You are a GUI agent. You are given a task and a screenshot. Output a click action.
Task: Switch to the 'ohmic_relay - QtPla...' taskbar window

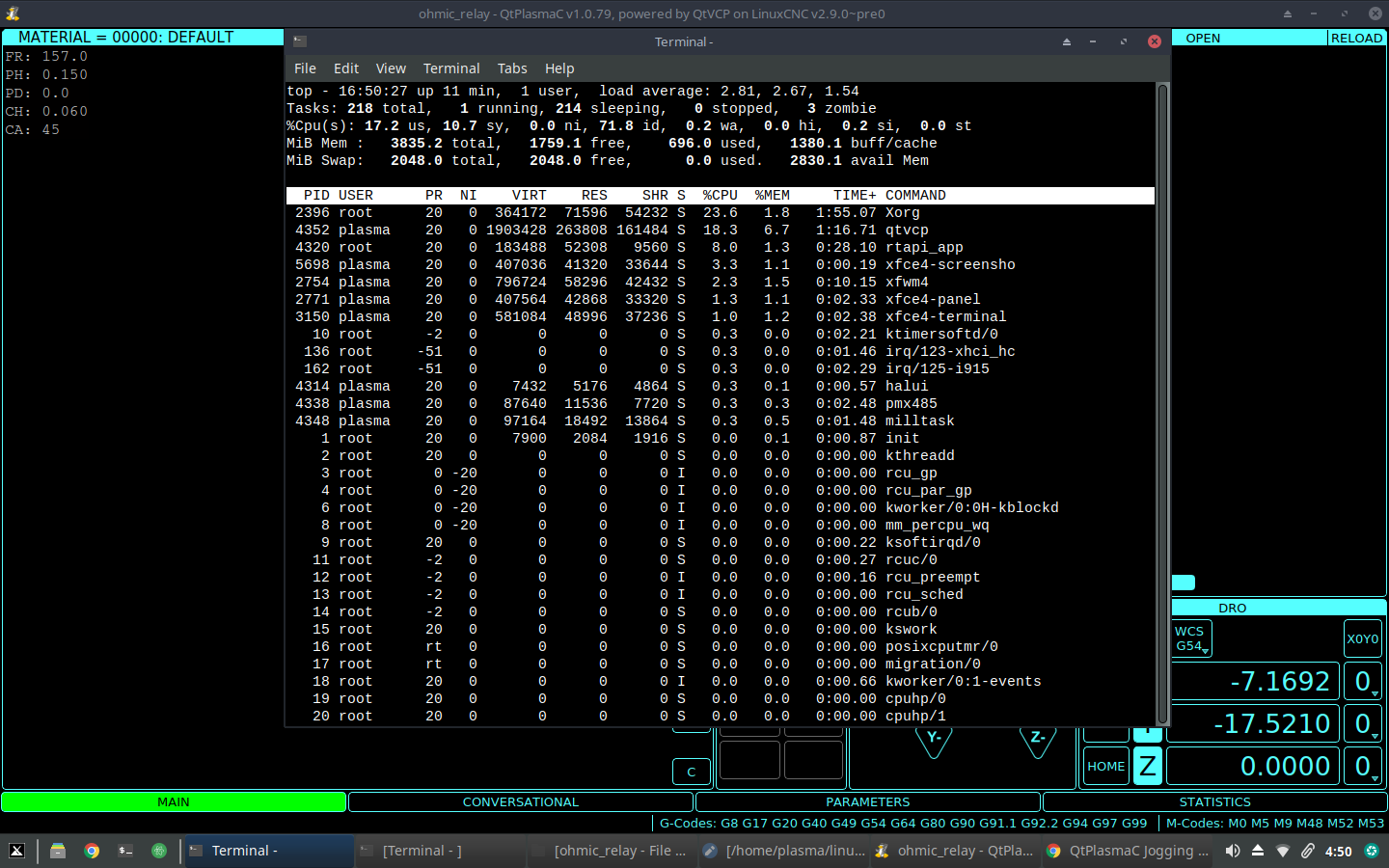(955, 851)
